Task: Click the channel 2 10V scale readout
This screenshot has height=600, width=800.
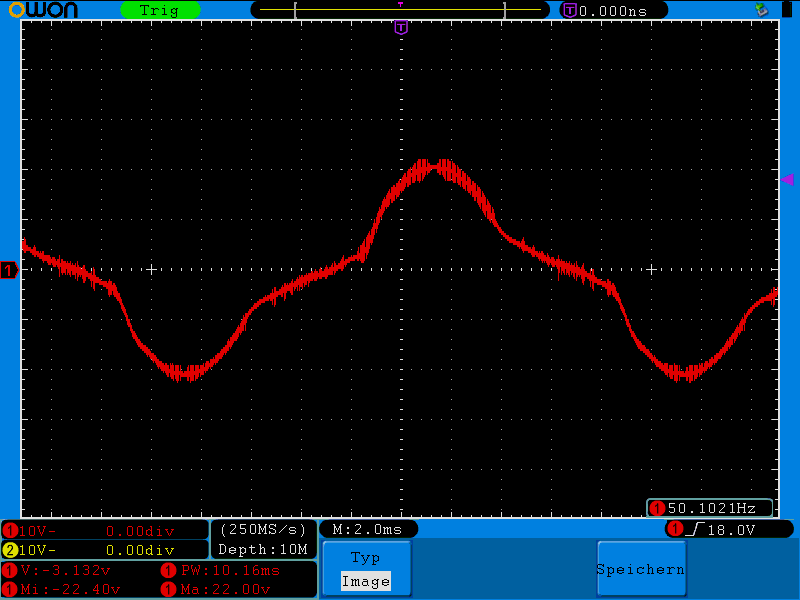Action: point(38,550)
